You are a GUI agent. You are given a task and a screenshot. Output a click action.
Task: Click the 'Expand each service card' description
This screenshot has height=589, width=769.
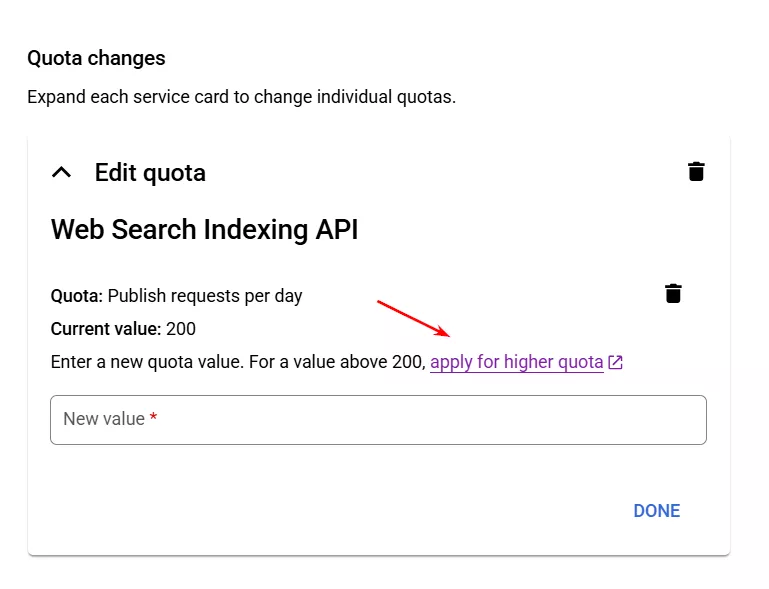(x=241, y=98)
